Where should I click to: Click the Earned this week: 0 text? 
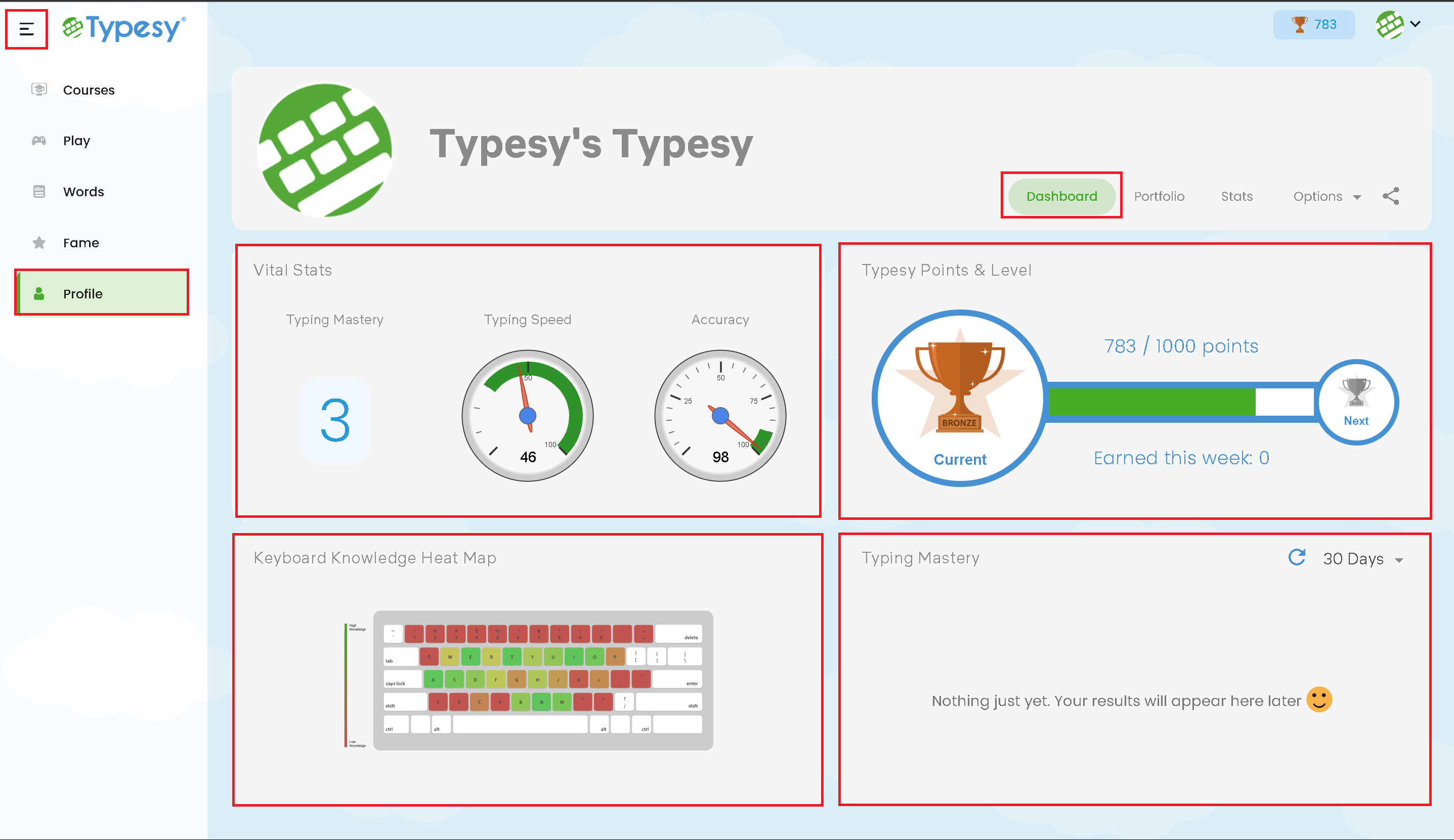[x=1181, y=458]
